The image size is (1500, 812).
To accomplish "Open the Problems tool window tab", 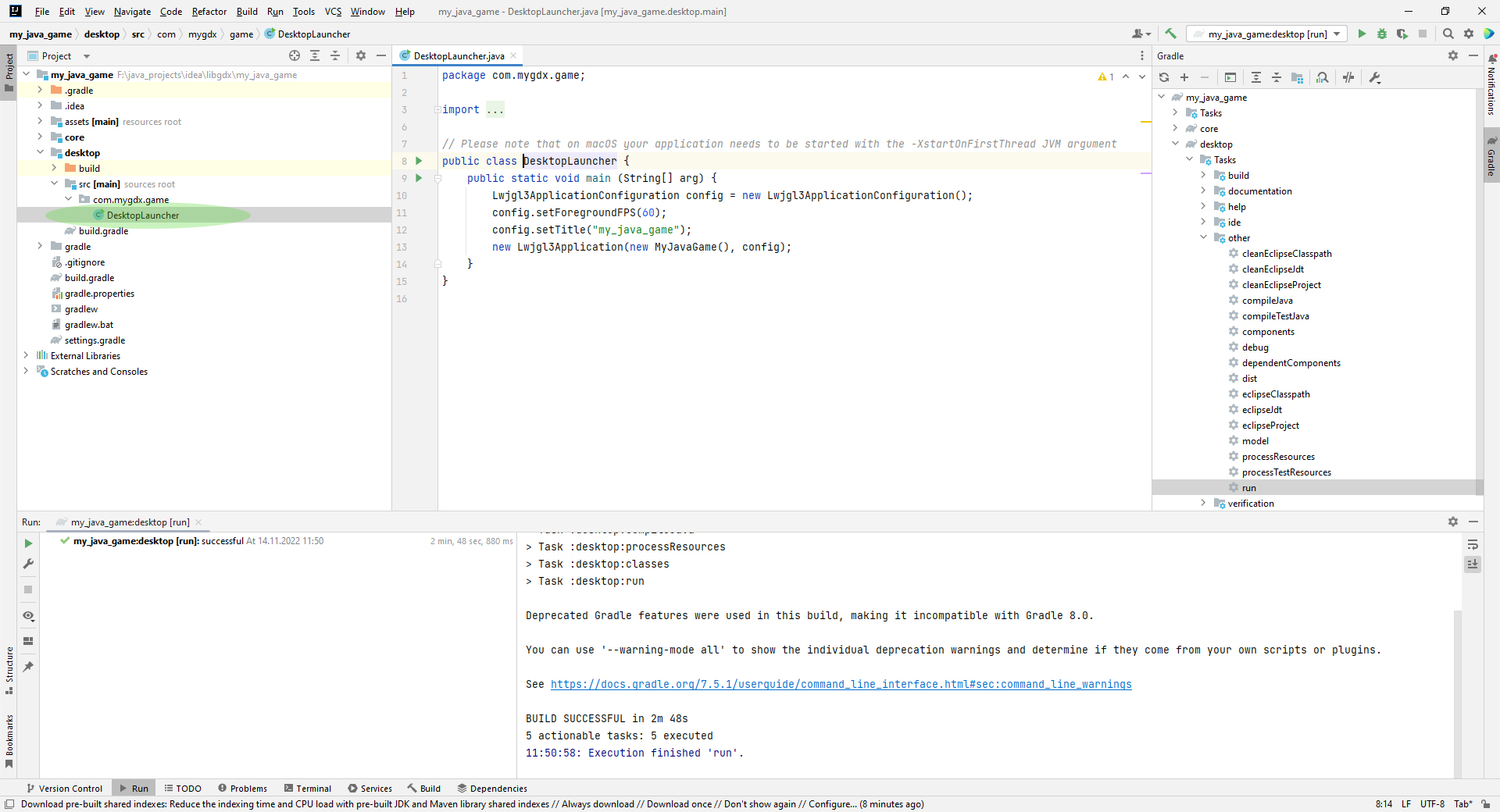I will click(243, 788).
